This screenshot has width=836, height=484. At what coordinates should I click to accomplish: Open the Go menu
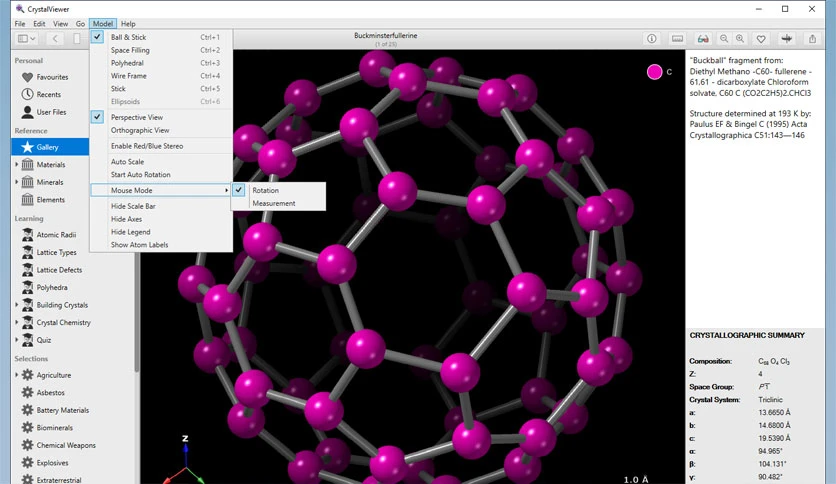coord(80,24)
